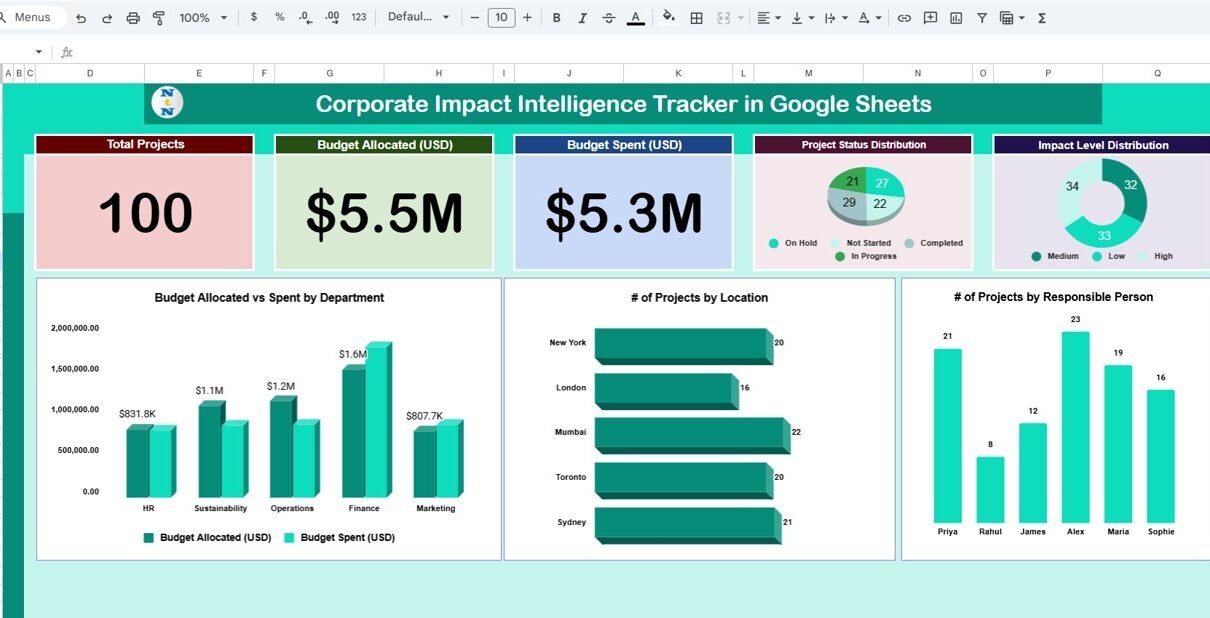The height and width of the screenshot is (618, 1210).
Task: Open the horizontal align dropdown
Action: pyautogui.click(x=768, y=18)
